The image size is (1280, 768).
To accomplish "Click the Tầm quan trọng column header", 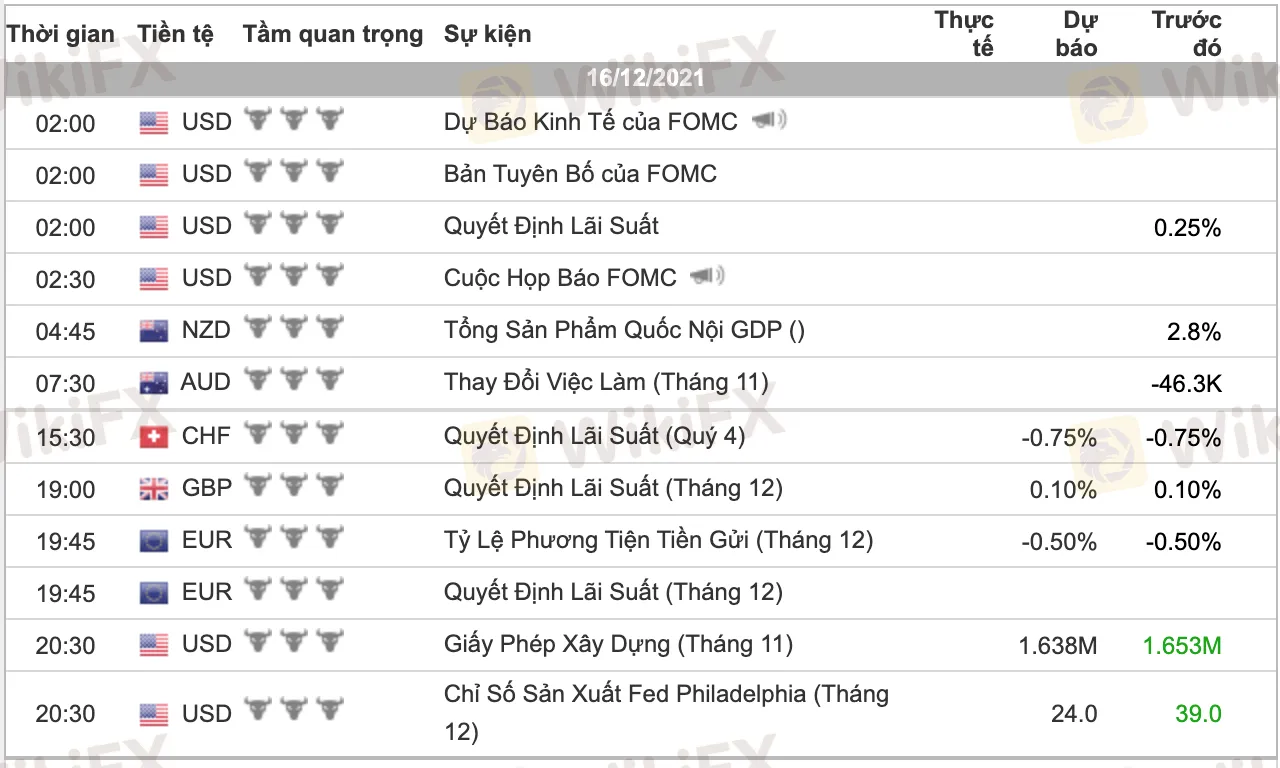I will coord(333,34).
